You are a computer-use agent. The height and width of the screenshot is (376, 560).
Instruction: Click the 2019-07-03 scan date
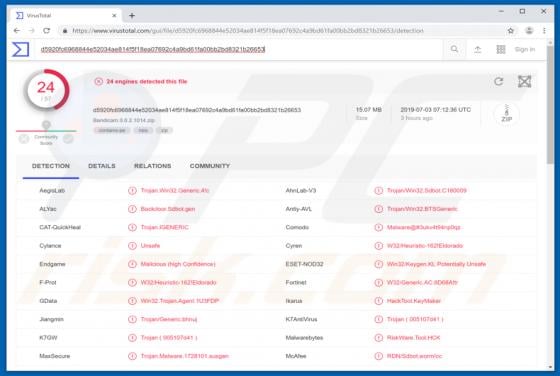435,110
